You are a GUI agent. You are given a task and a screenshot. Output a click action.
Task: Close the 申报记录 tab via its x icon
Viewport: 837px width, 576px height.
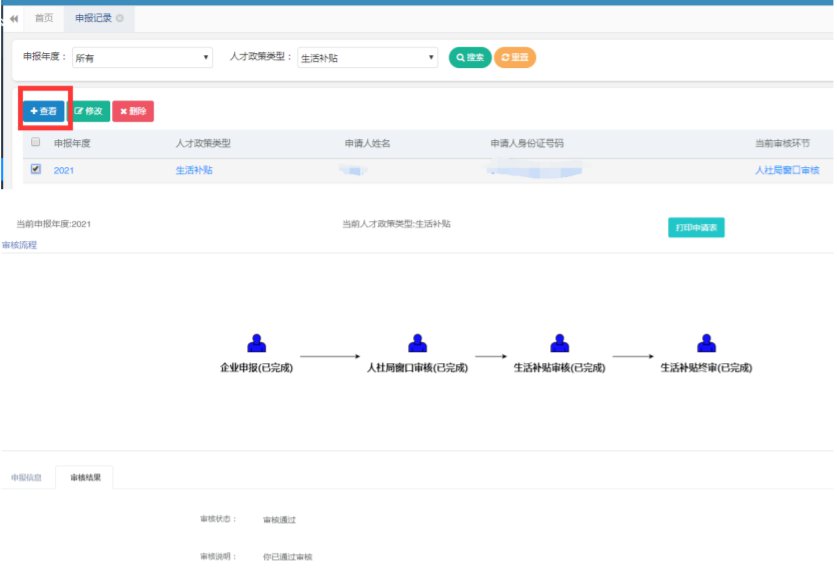(x=120, y=18)
